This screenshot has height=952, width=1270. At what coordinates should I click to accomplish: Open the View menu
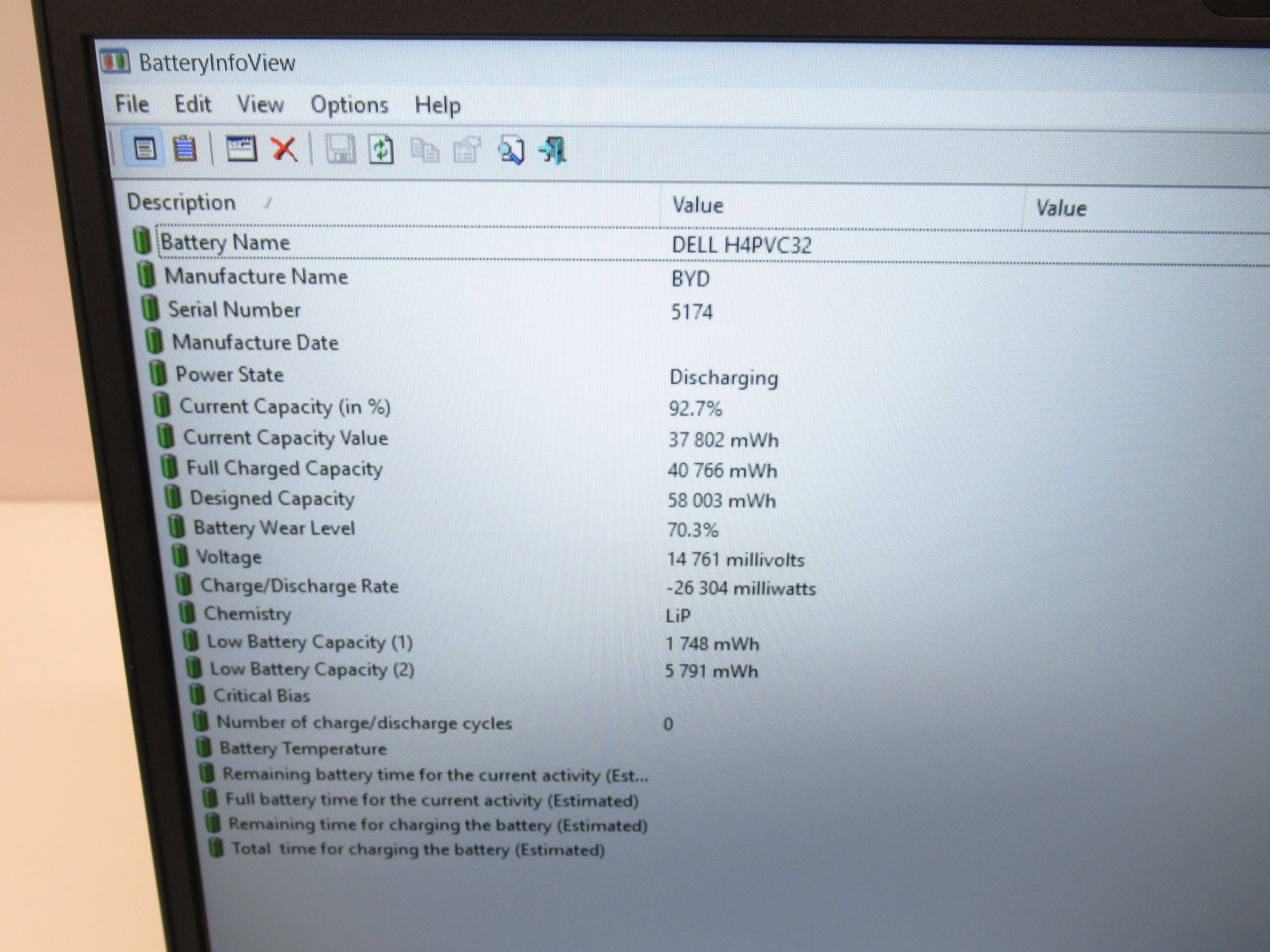tap(260, 105)
